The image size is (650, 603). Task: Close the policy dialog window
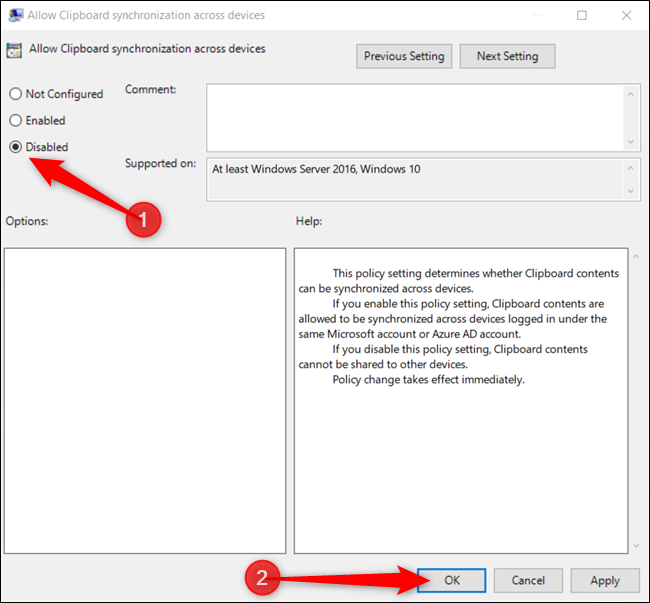point(626,15)
